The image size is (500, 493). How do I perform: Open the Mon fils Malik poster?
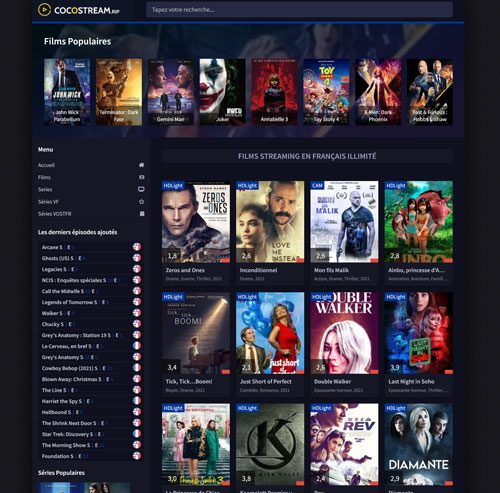point(344,222)
